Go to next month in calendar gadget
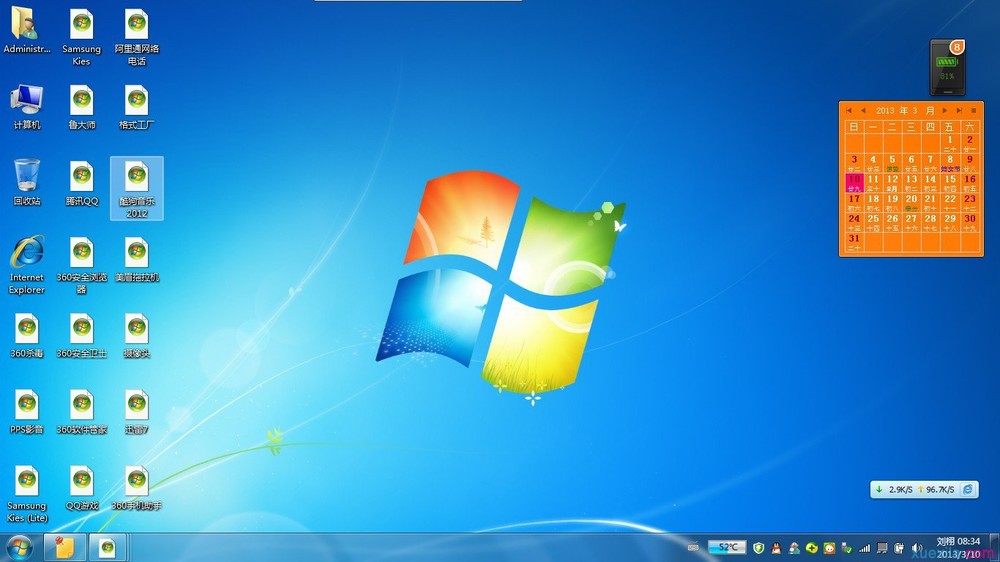 click(x=945, y=110)
